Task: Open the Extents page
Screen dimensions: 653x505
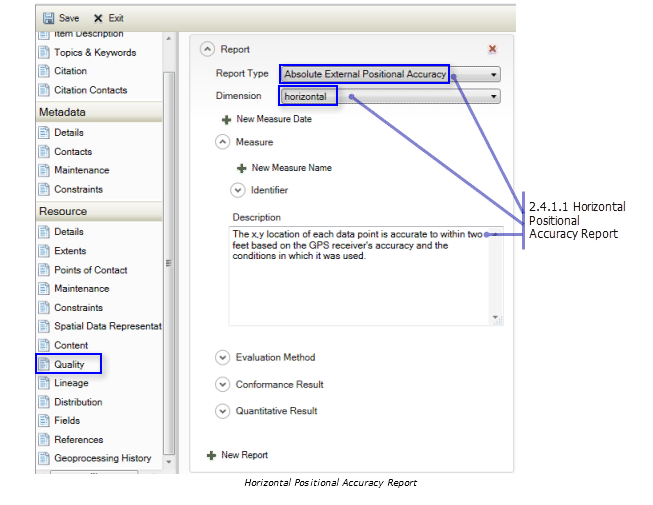Action: coord(70,251)
